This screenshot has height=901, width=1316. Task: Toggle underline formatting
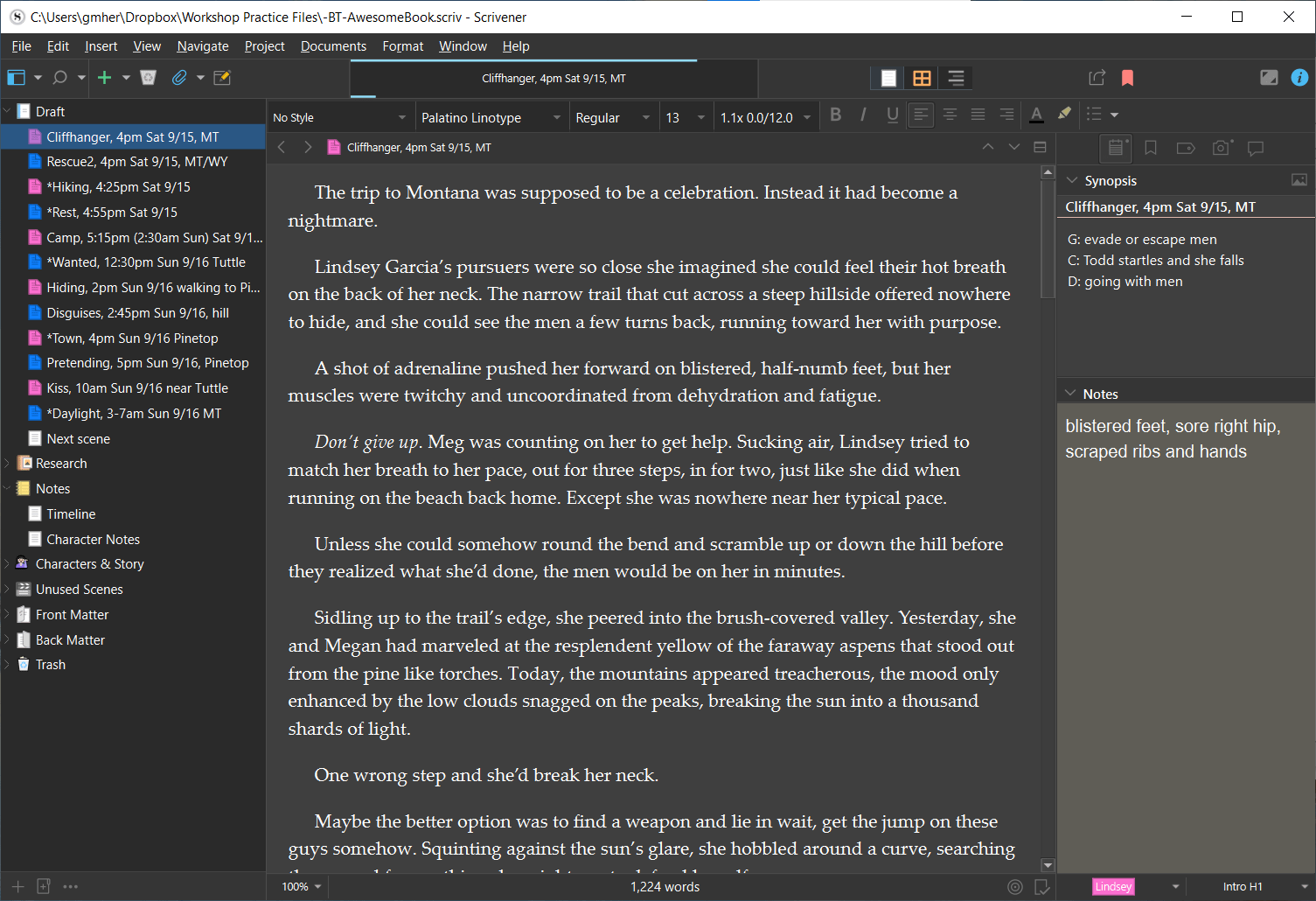coord(892,115)
